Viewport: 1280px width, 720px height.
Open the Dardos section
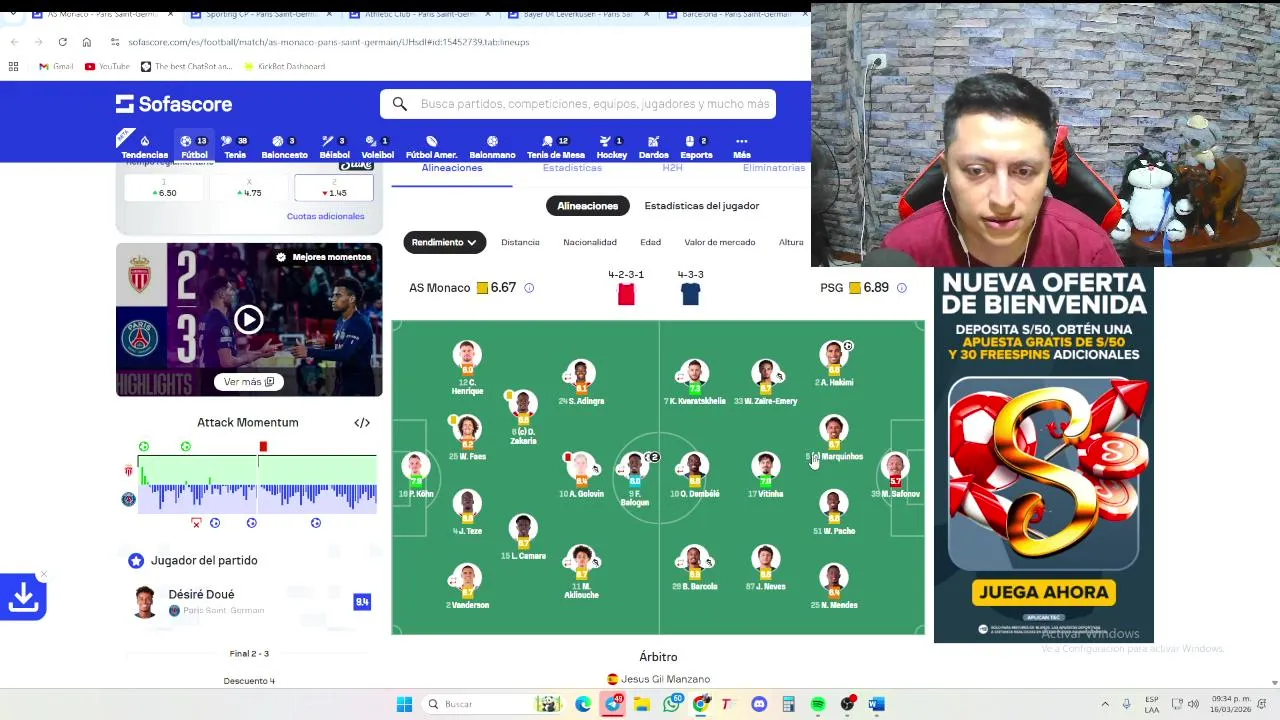(x=653, y=147)
